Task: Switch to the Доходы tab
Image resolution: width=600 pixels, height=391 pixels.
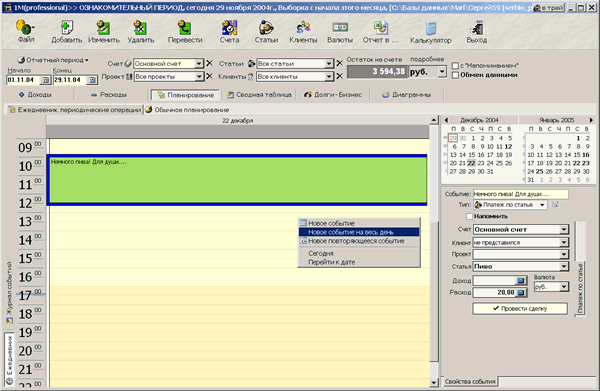Action: 35,94
